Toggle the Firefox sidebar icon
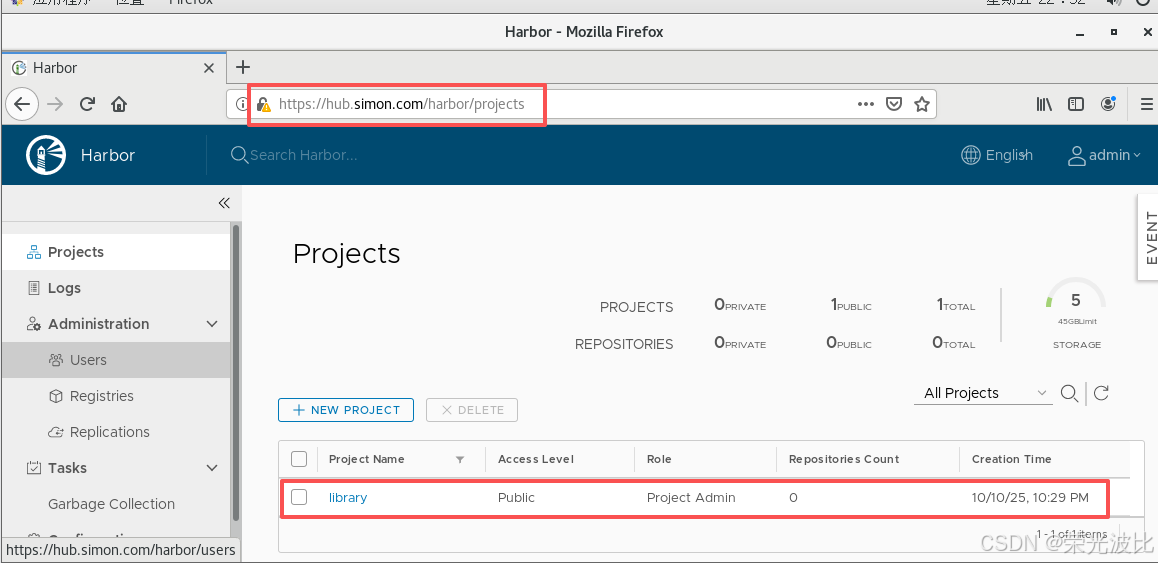Image resolution: width=1158 pixels, height=563 pixels. 1076,104
